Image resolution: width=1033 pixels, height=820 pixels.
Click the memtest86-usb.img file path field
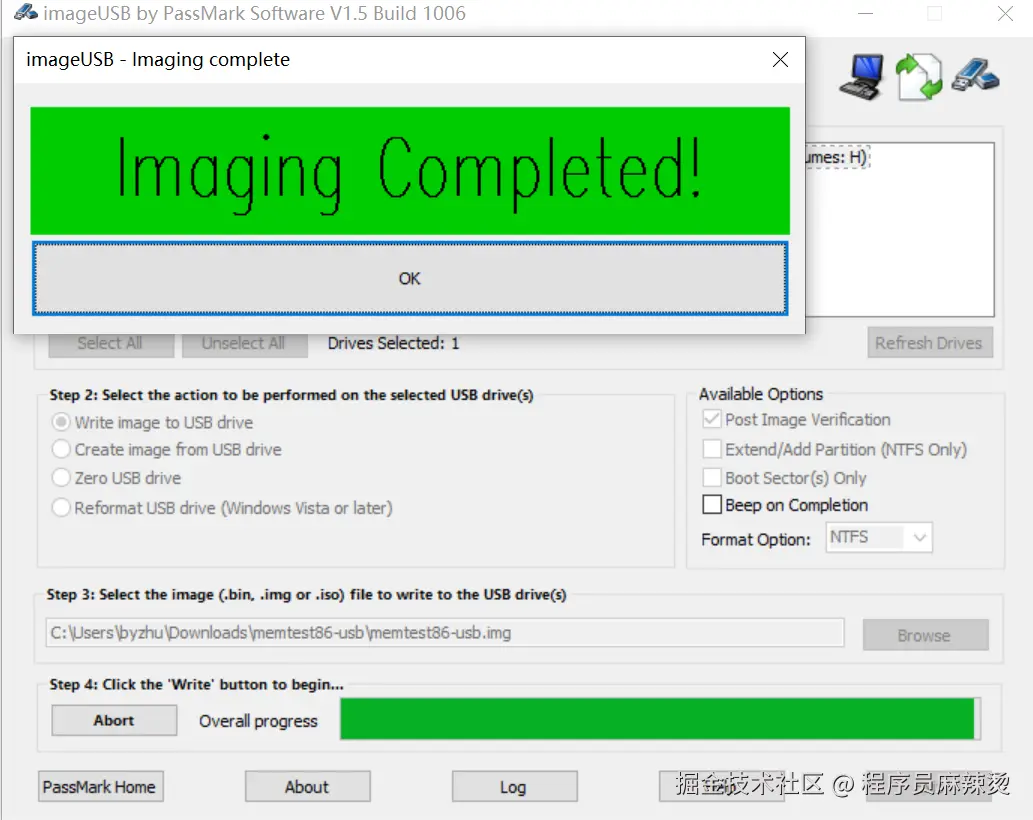coord(445,632)
